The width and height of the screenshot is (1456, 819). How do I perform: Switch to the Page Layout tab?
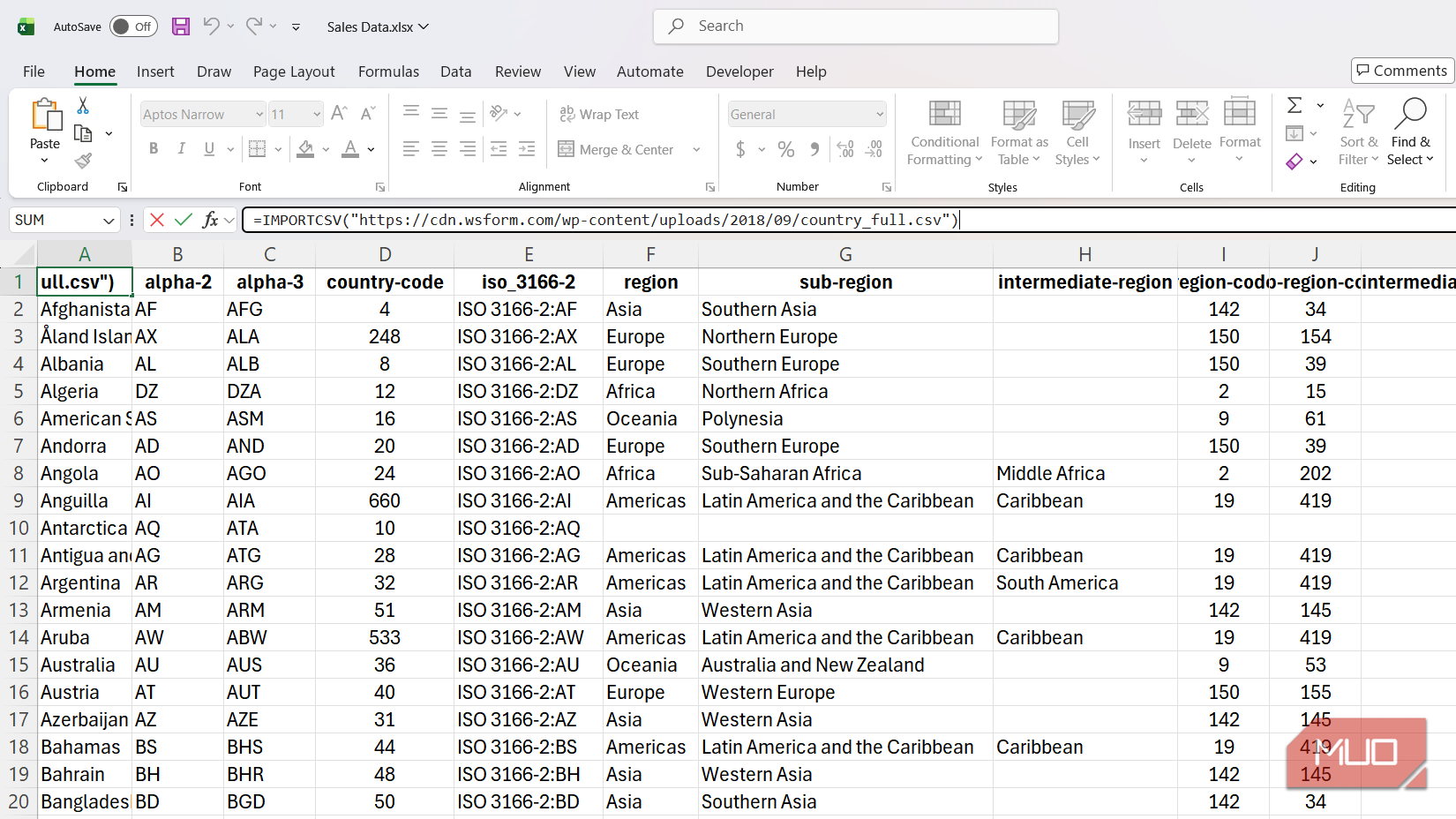[294, 71]
